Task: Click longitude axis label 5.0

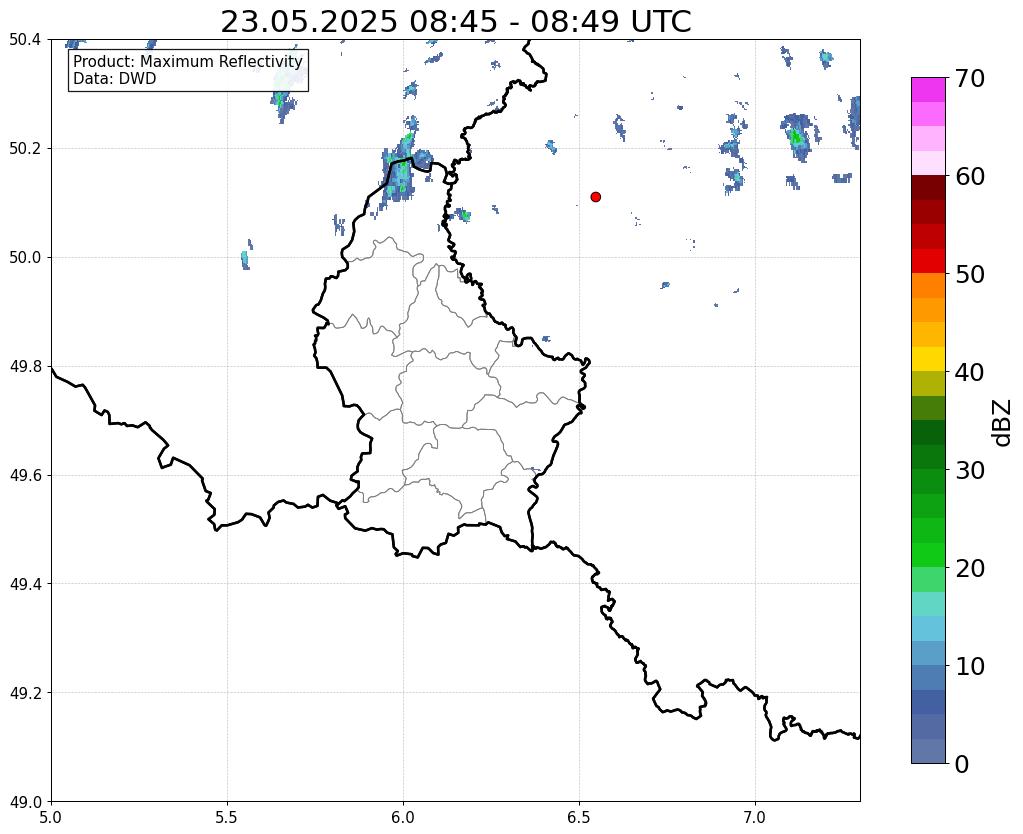Action: (51, 818)
